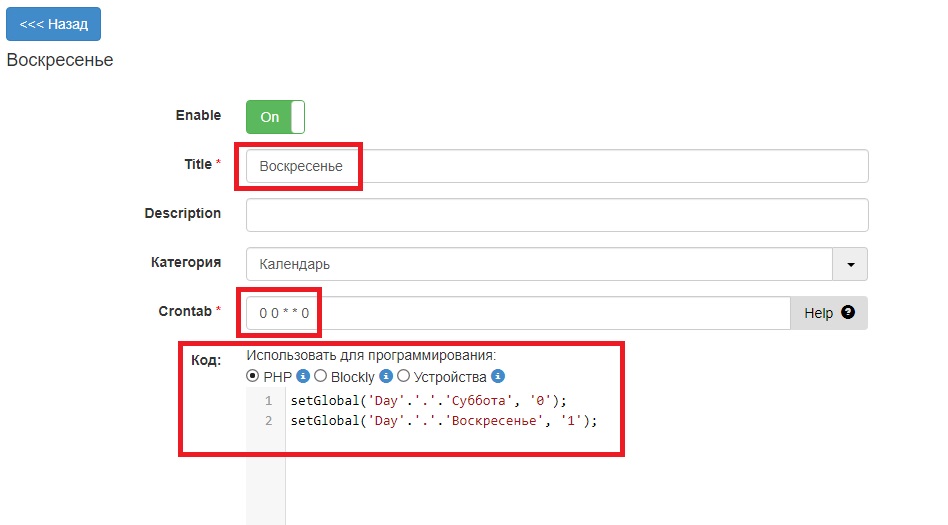The image size is (948, 525).
Task: Click the Title field label
Action: 198,164
